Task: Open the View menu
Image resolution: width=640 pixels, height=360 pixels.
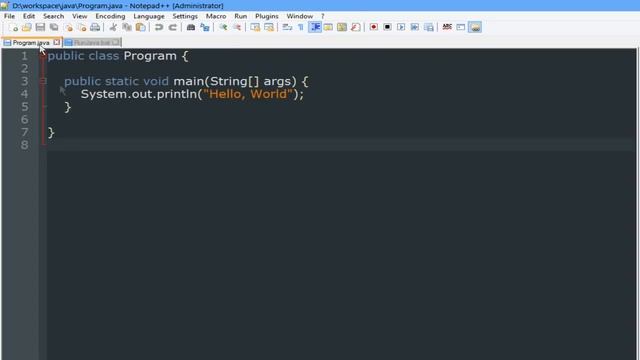Action: pyautogui.click(x=80, y=16)
